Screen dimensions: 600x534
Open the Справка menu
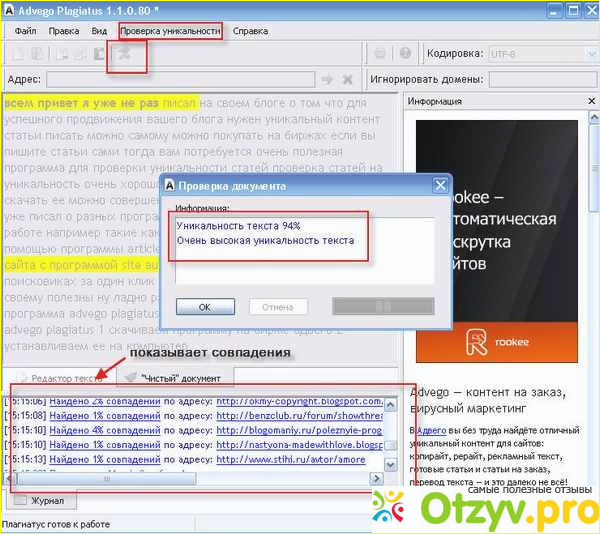point(250,31)
